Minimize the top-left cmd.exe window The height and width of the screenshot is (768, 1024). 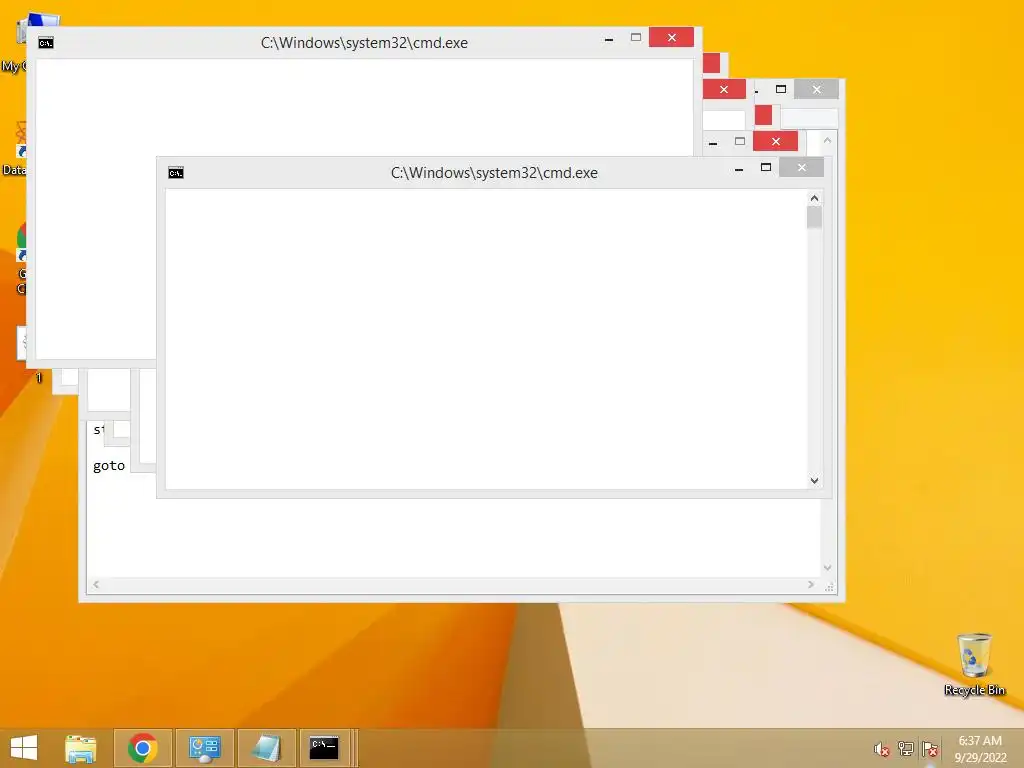(x=609, y=39)
